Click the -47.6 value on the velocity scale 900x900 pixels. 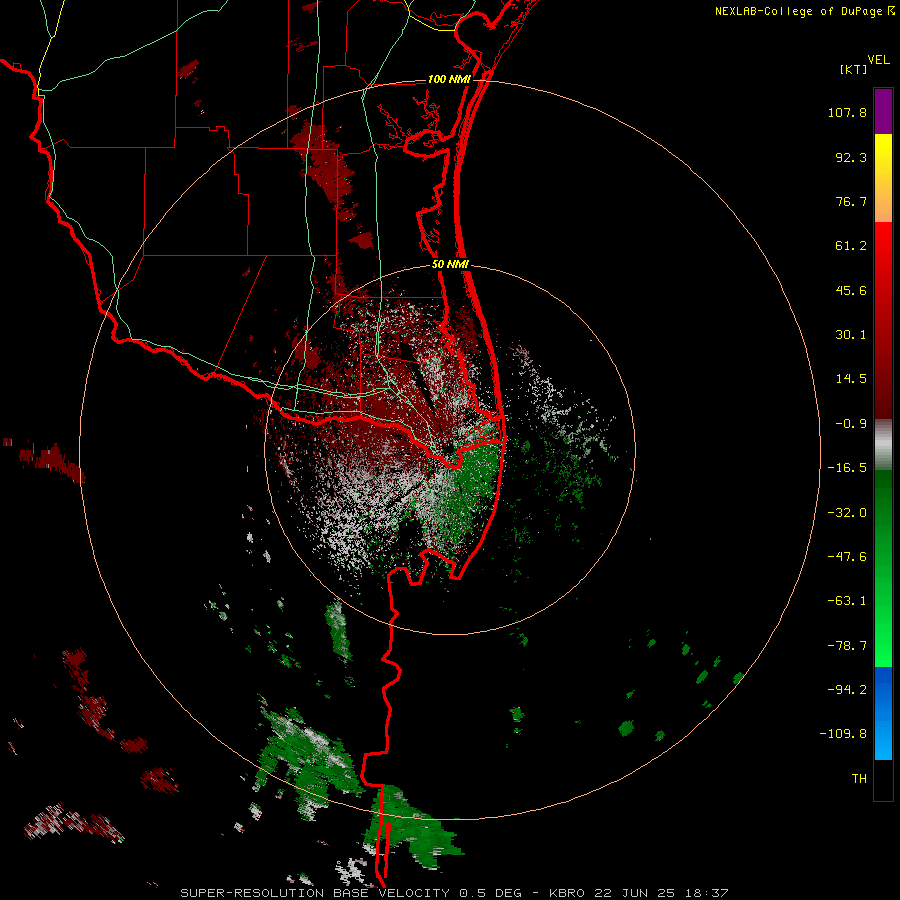coord(847,557)
